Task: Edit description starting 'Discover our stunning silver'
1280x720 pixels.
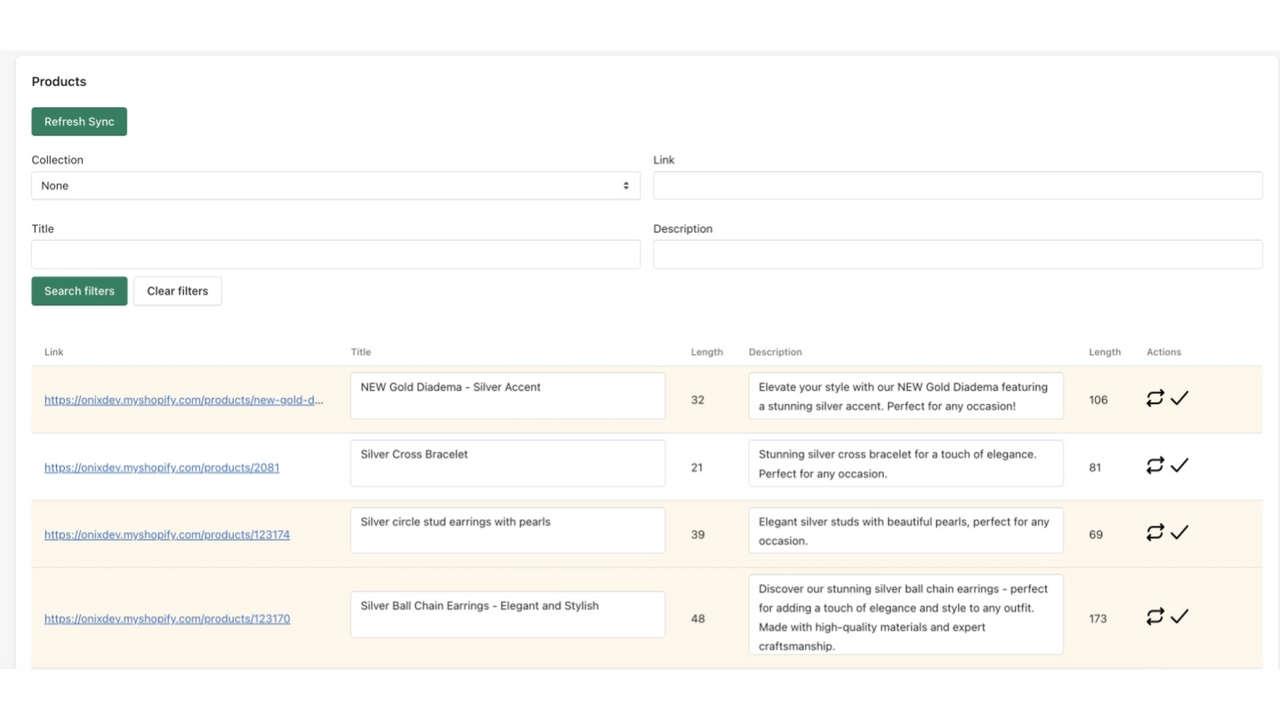Action: 906,614
